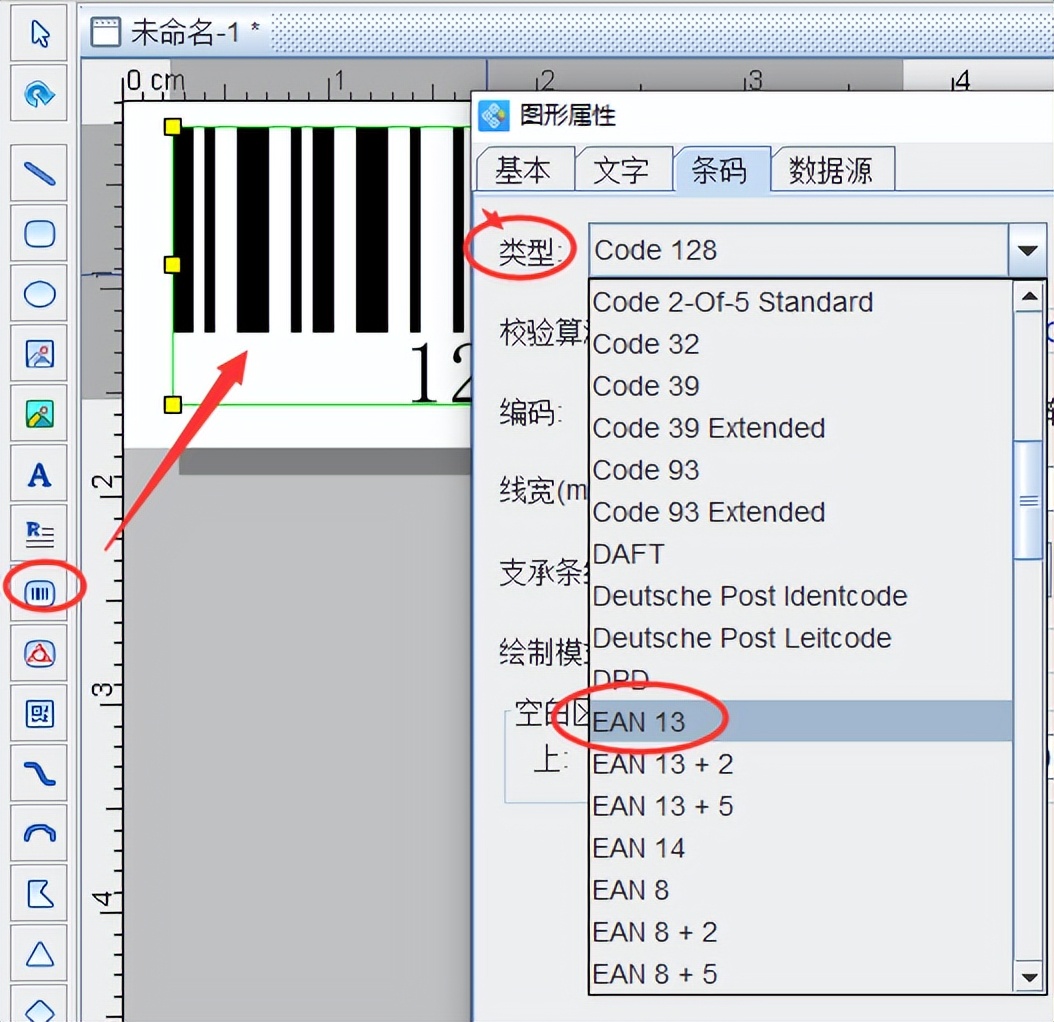Select the ellipse drawing tool
Screen dimensions: 1054x1022
pyautogui.click(x=38, y=293)
